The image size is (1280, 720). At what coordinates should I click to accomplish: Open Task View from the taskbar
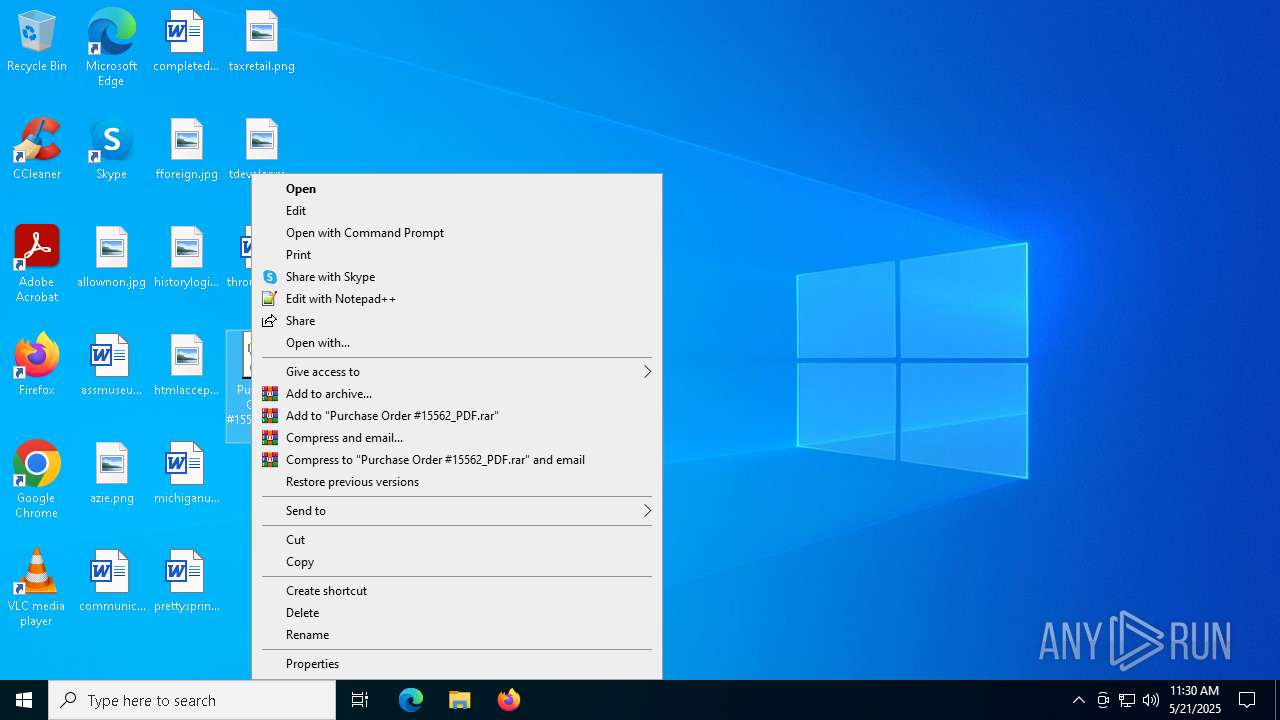360,700
